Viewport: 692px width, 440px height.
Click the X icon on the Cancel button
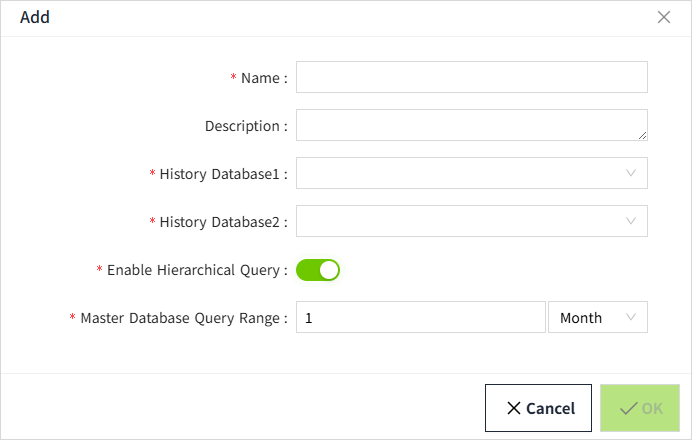coord(513,408)
